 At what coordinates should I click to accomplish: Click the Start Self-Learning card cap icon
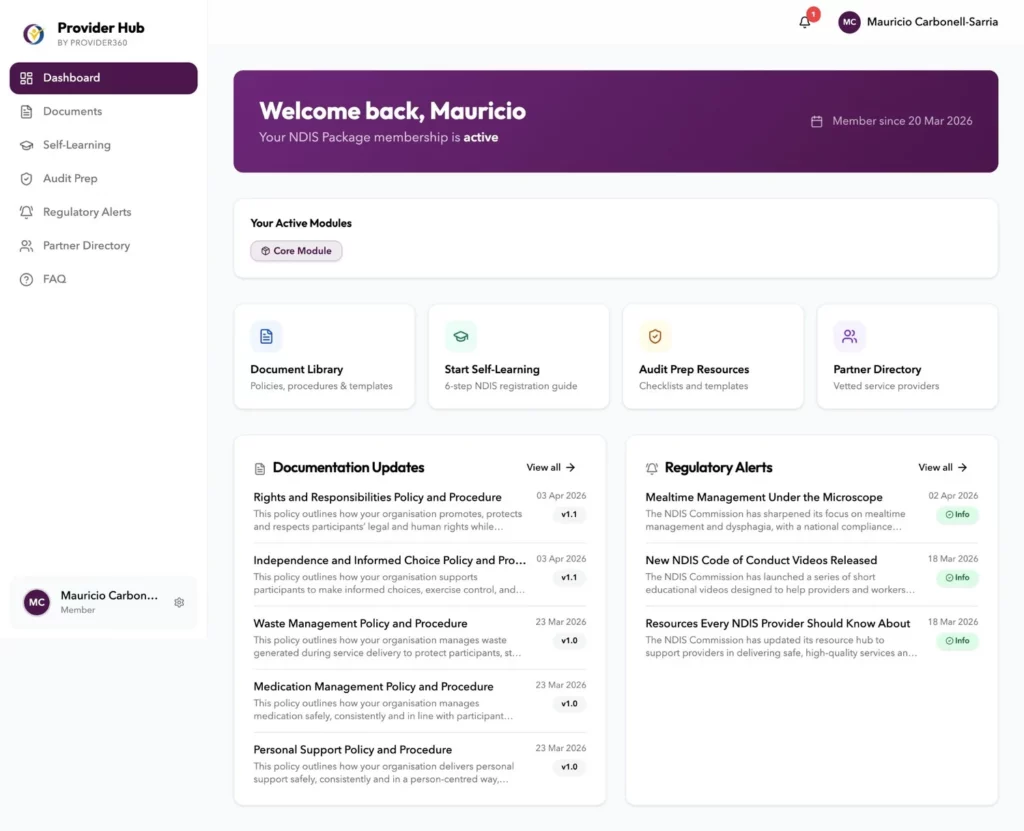[460, 336]
